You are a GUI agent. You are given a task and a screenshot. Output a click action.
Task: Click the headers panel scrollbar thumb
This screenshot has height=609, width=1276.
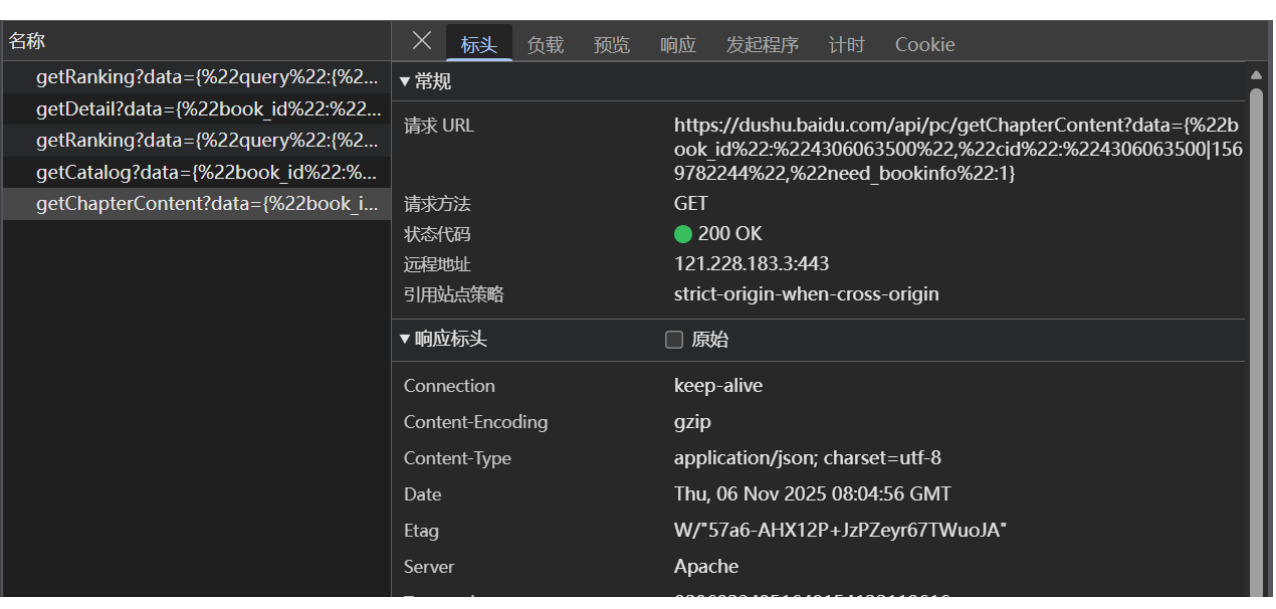click(x=1256, y=340)
